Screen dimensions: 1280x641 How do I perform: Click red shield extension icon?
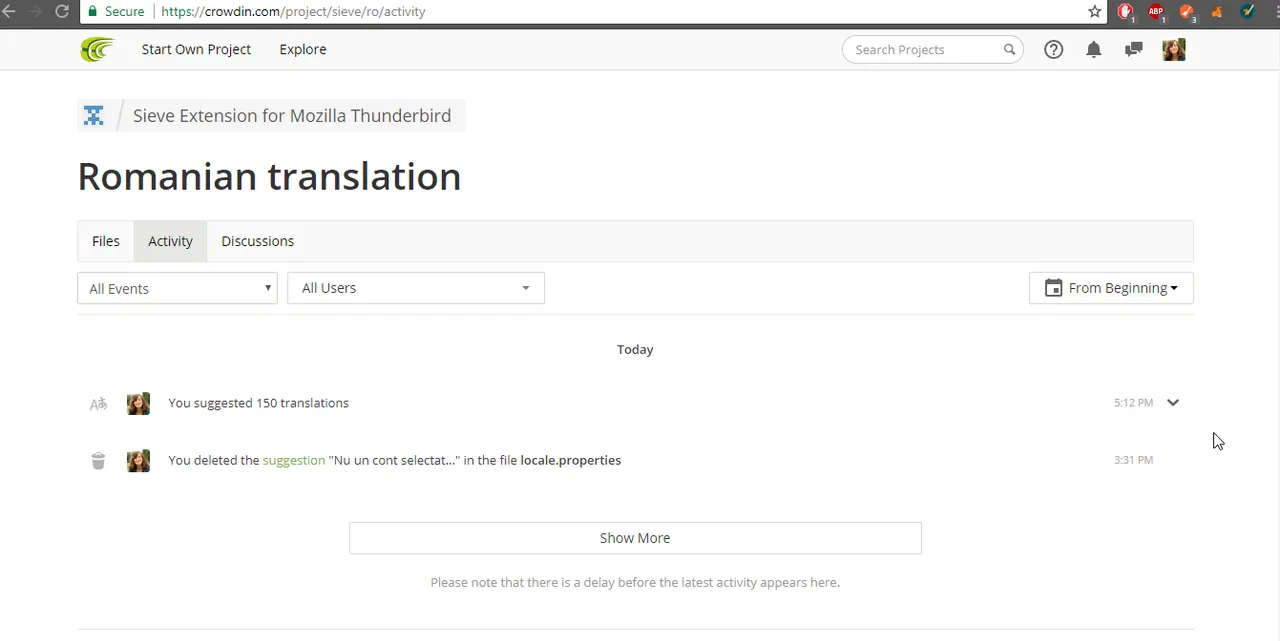(1126, 12)
